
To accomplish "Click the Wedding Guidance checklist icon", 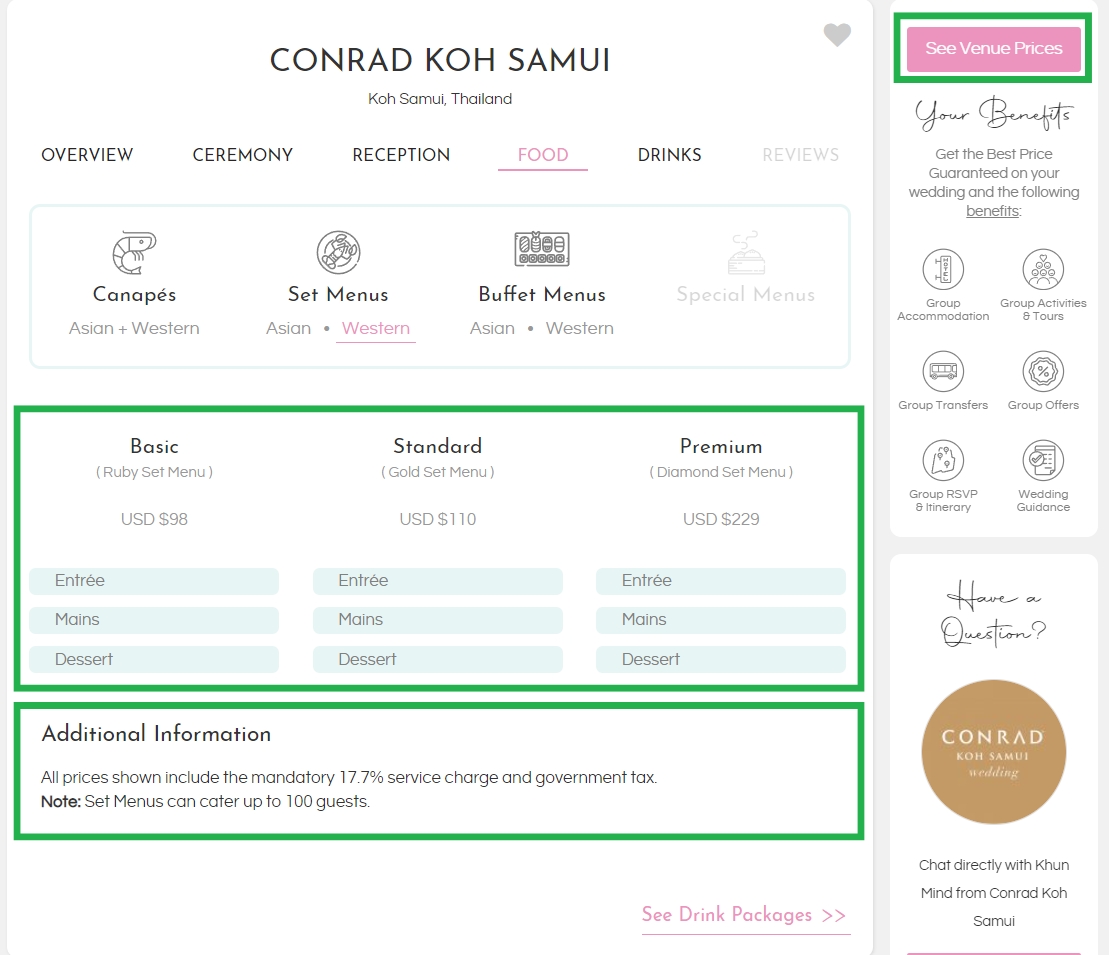I will point(1043,461).
